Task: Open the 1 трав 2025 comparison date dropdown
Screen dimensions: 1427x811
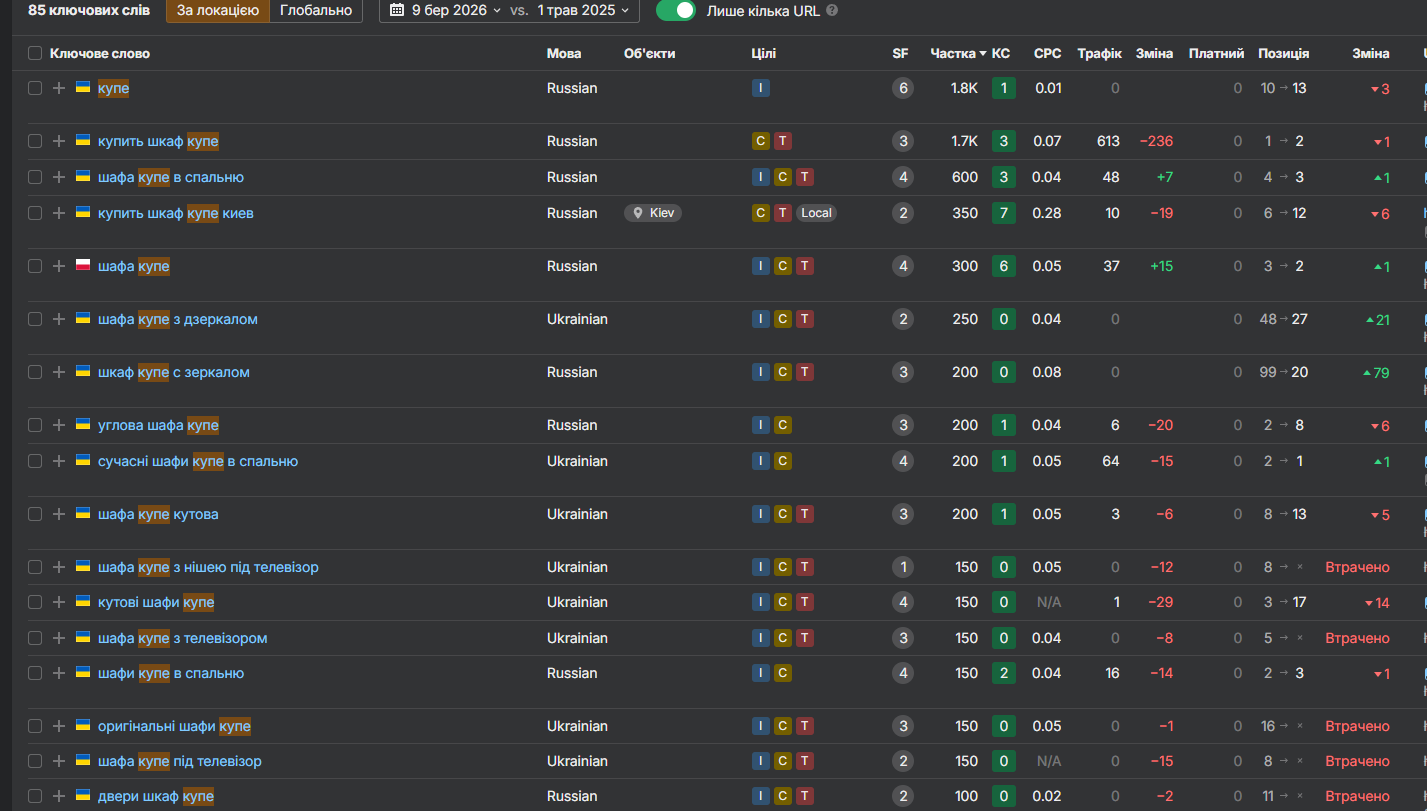Action: pos(583,10)
